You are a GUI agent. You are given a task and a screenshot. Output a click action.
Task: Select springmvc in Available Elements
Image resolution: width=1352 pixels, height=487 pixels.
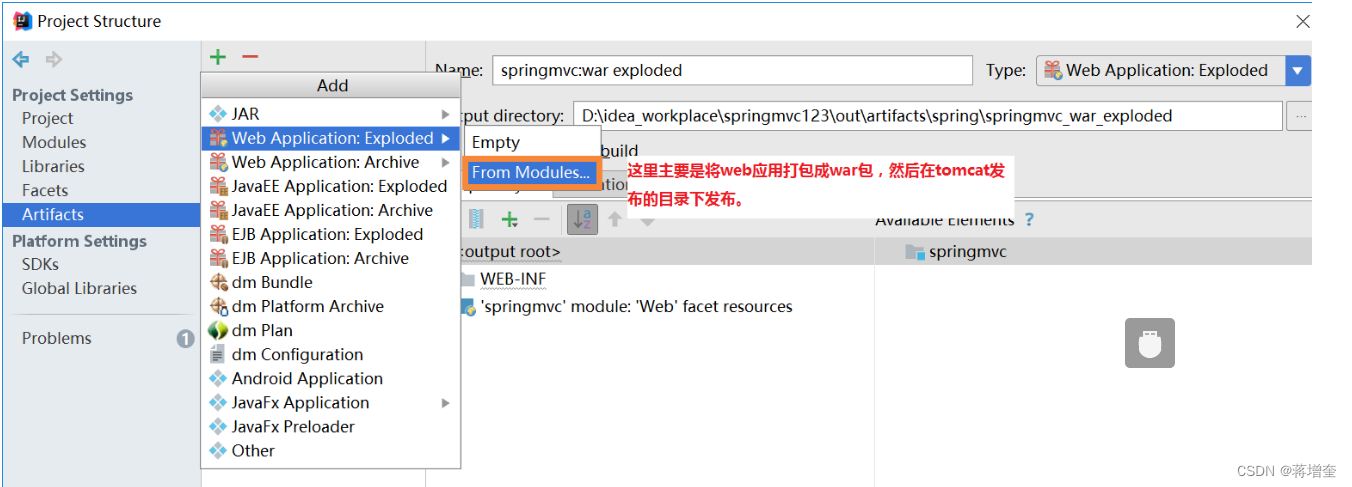tap(967, 252)
